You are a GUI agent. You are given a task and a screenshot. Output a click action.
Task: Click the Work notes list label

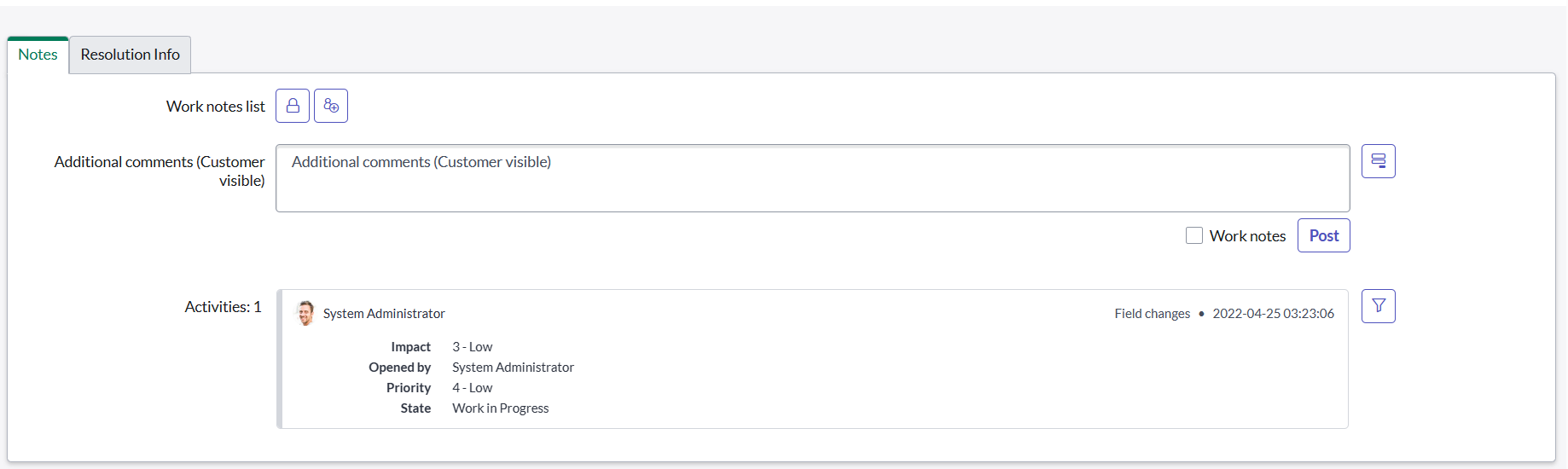pyautogui.click(x=215, y=107)
